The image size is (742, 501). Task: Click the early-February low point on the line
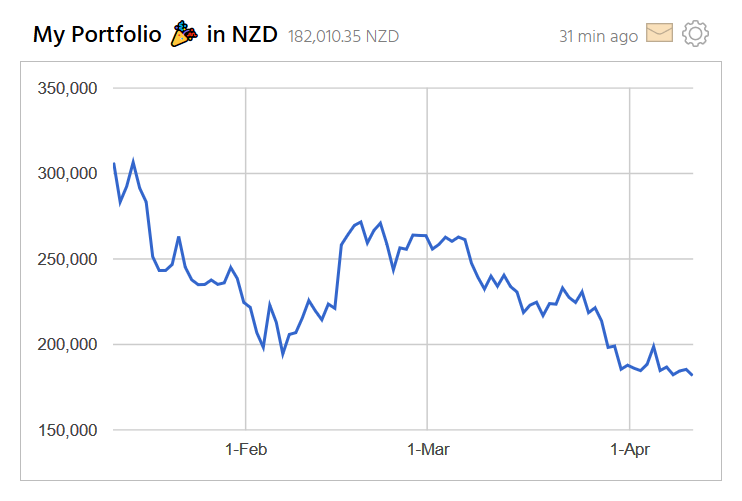283,354
